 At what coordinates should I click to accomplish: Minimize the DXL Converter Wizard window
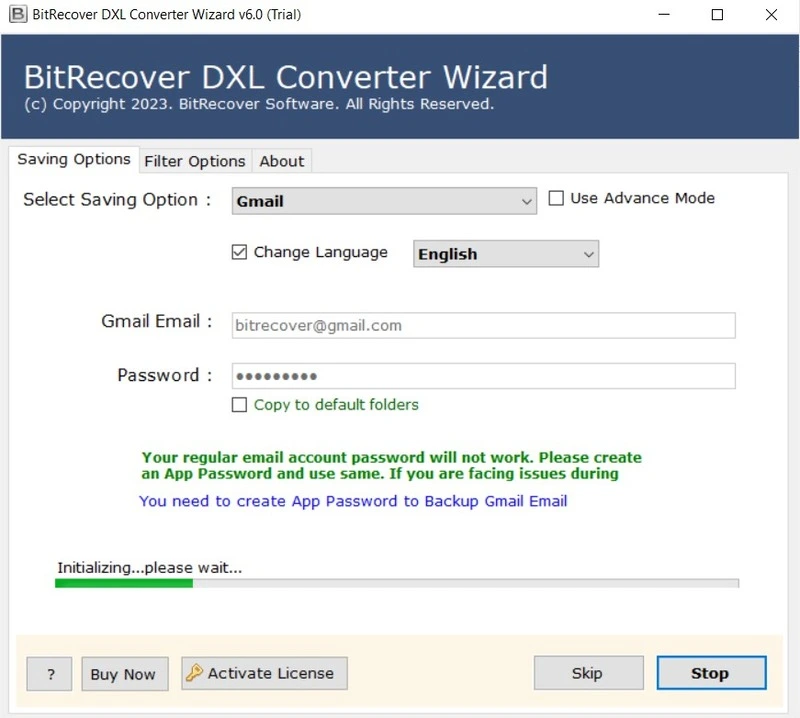(664, 14)
